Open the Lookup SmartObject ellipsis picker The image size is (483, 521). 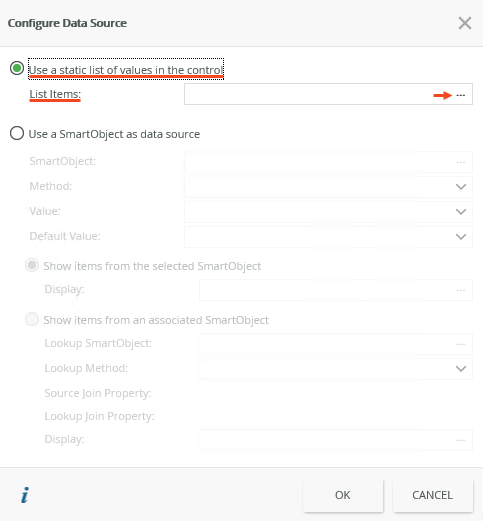click(x=461, y=344)
